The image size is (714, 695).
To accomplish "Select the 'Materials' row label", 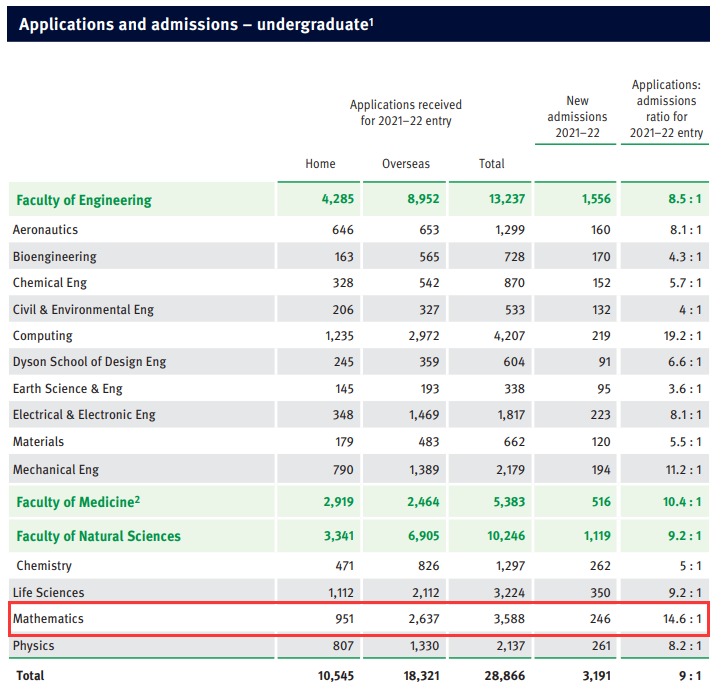I will tap(38, 442).
